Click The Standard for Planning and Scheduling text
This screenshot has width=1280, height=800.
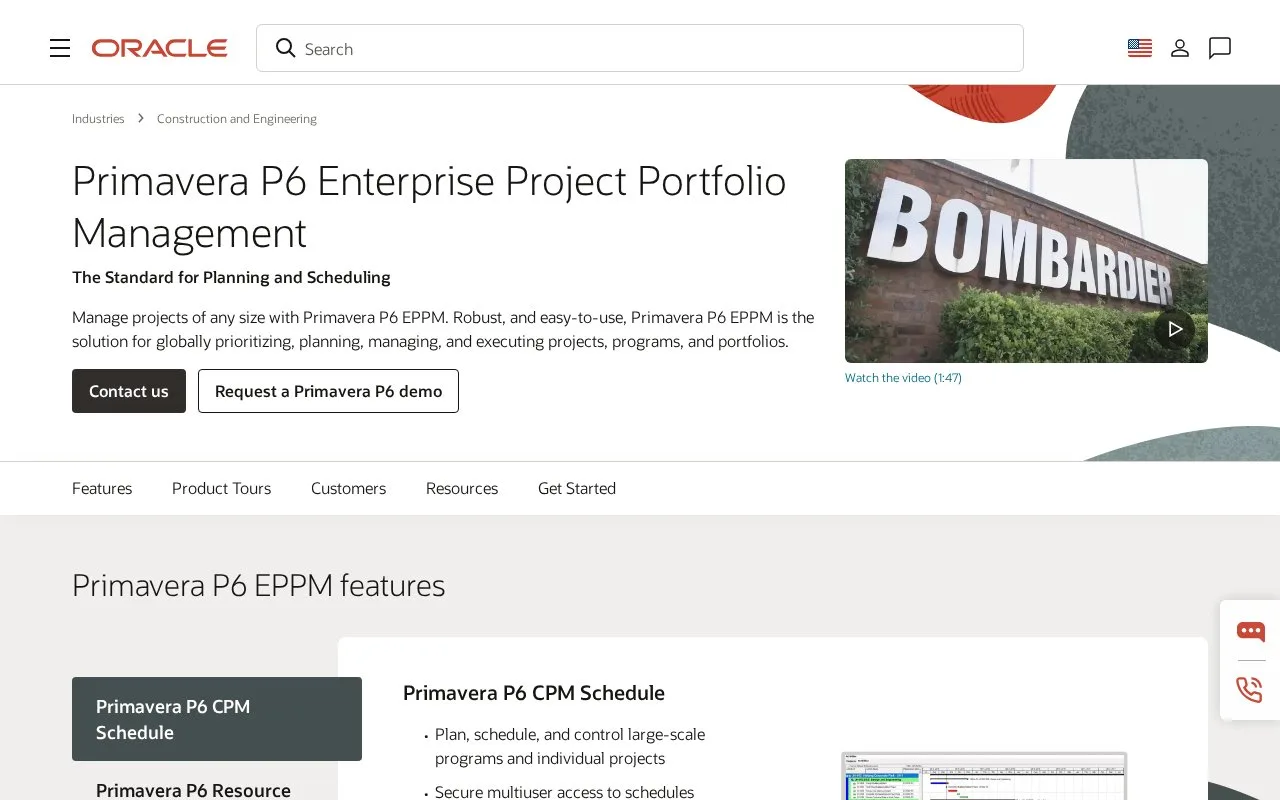(x=231, y=277)
